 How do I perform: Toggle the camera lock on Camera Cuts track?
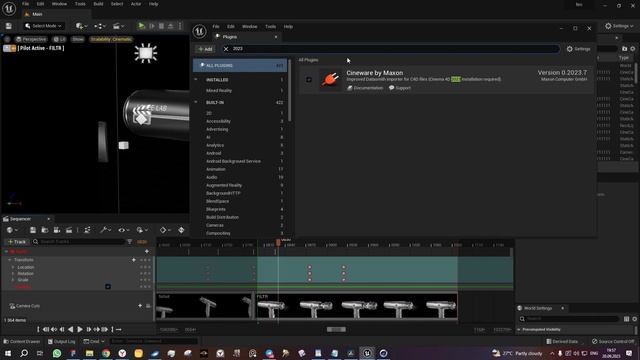coord(148,305)
